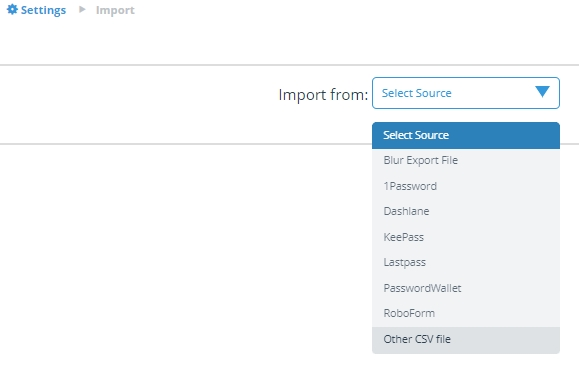Click the Import from label text
Image resolution: width=579 pixels, height=374 pixels.
click(x=323, y=95)
